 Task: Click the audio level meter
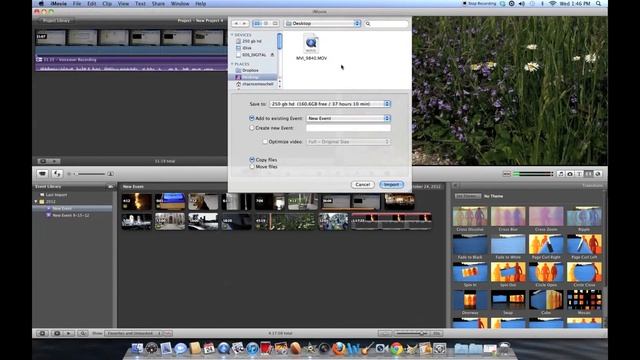[x=533, y=174]
